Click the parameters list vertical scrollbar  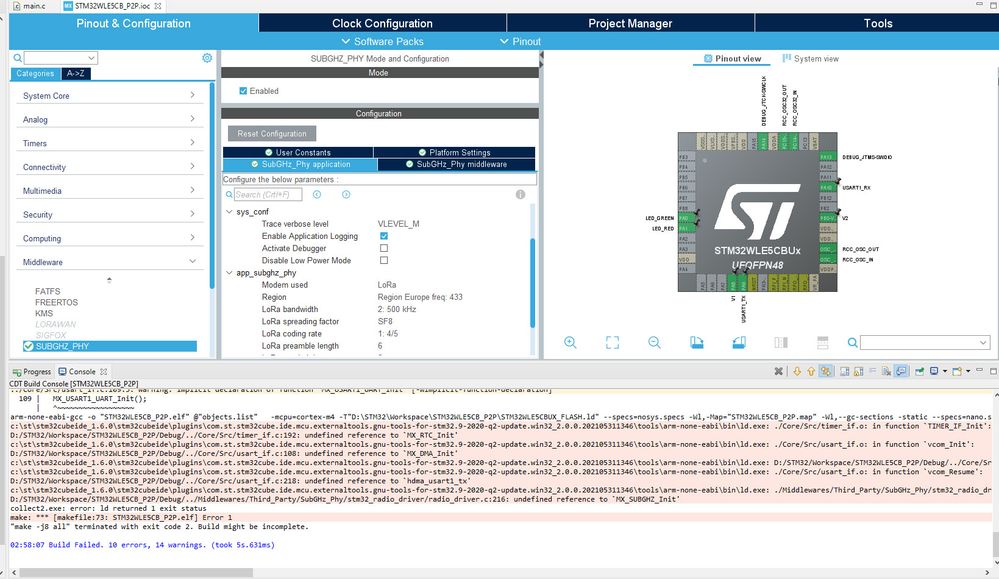[x=533, y=283]
